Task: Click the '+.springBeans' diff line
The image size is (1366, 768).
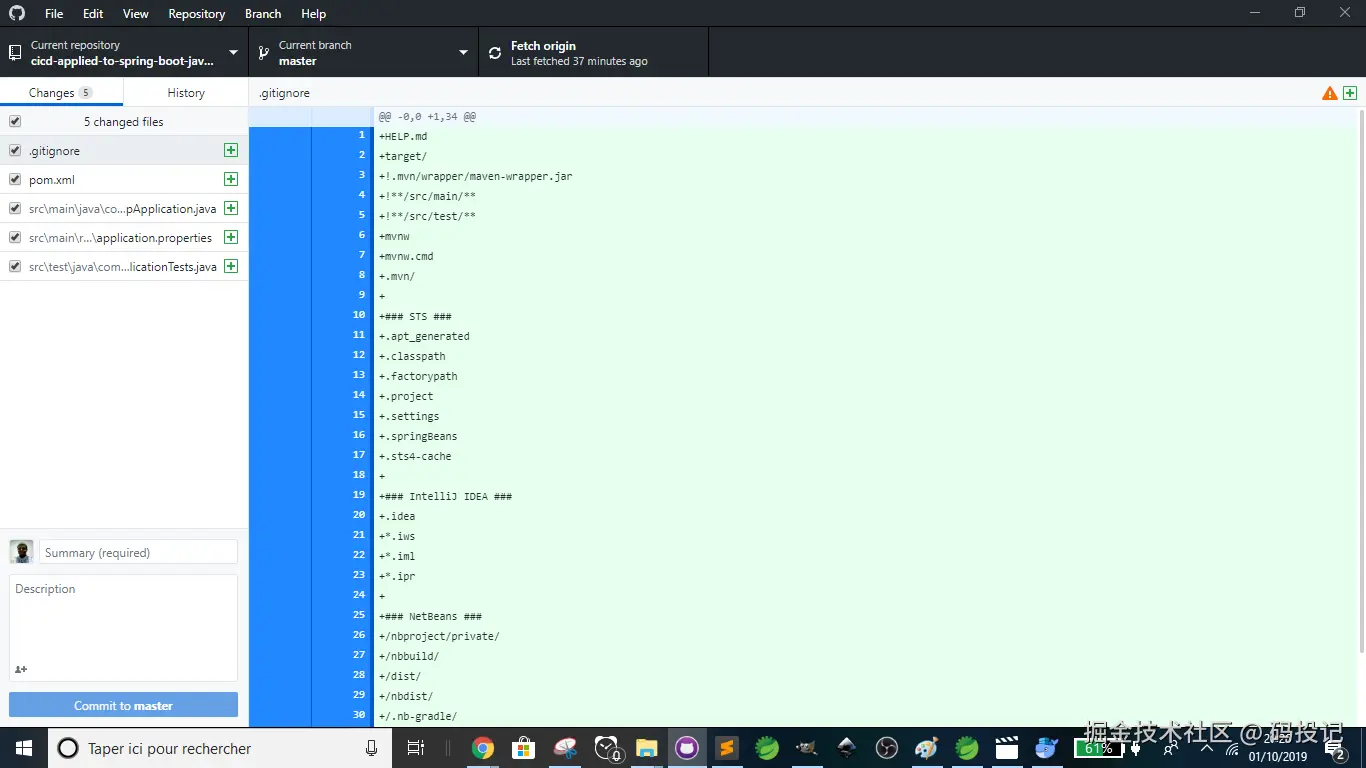Action: [418, 436]
